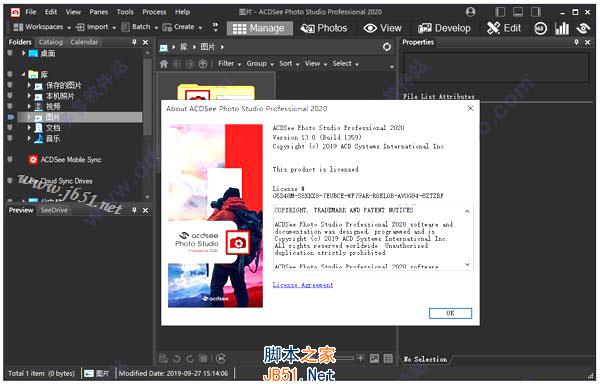
Task: Click the zoom in plus icon
Action: click(360, 358)
